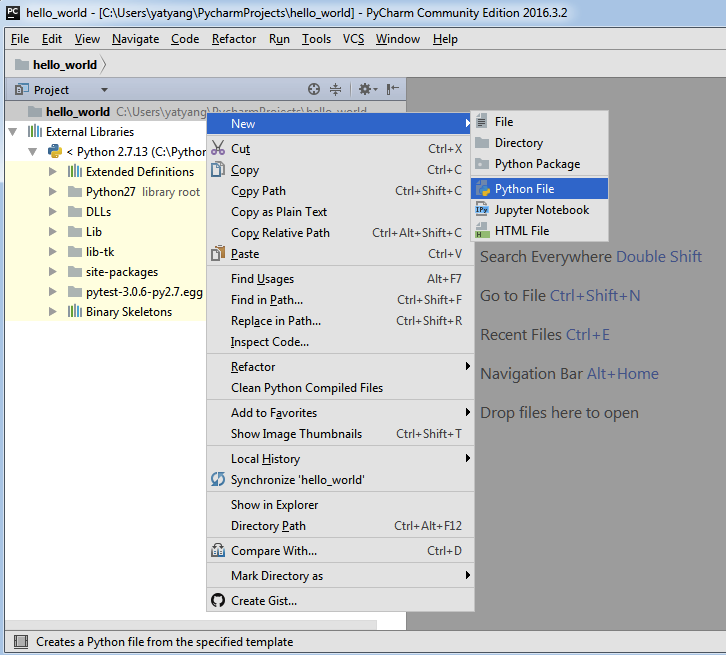The image size is (726, 655).
Task: Select Find Usages in context menu
Action: tap(340, 279)
